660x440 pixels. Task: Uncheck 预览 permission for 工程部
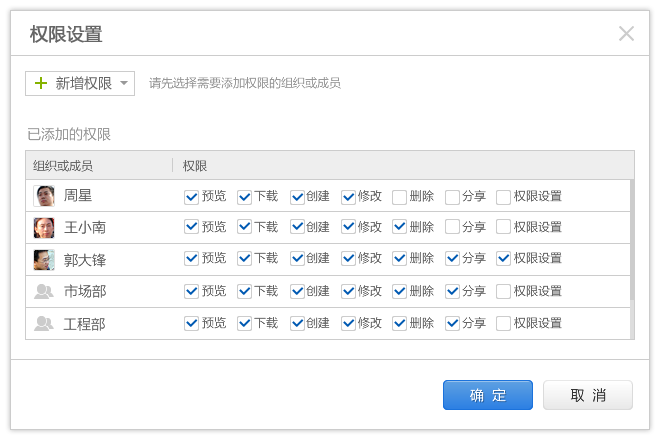click(192, 324)
